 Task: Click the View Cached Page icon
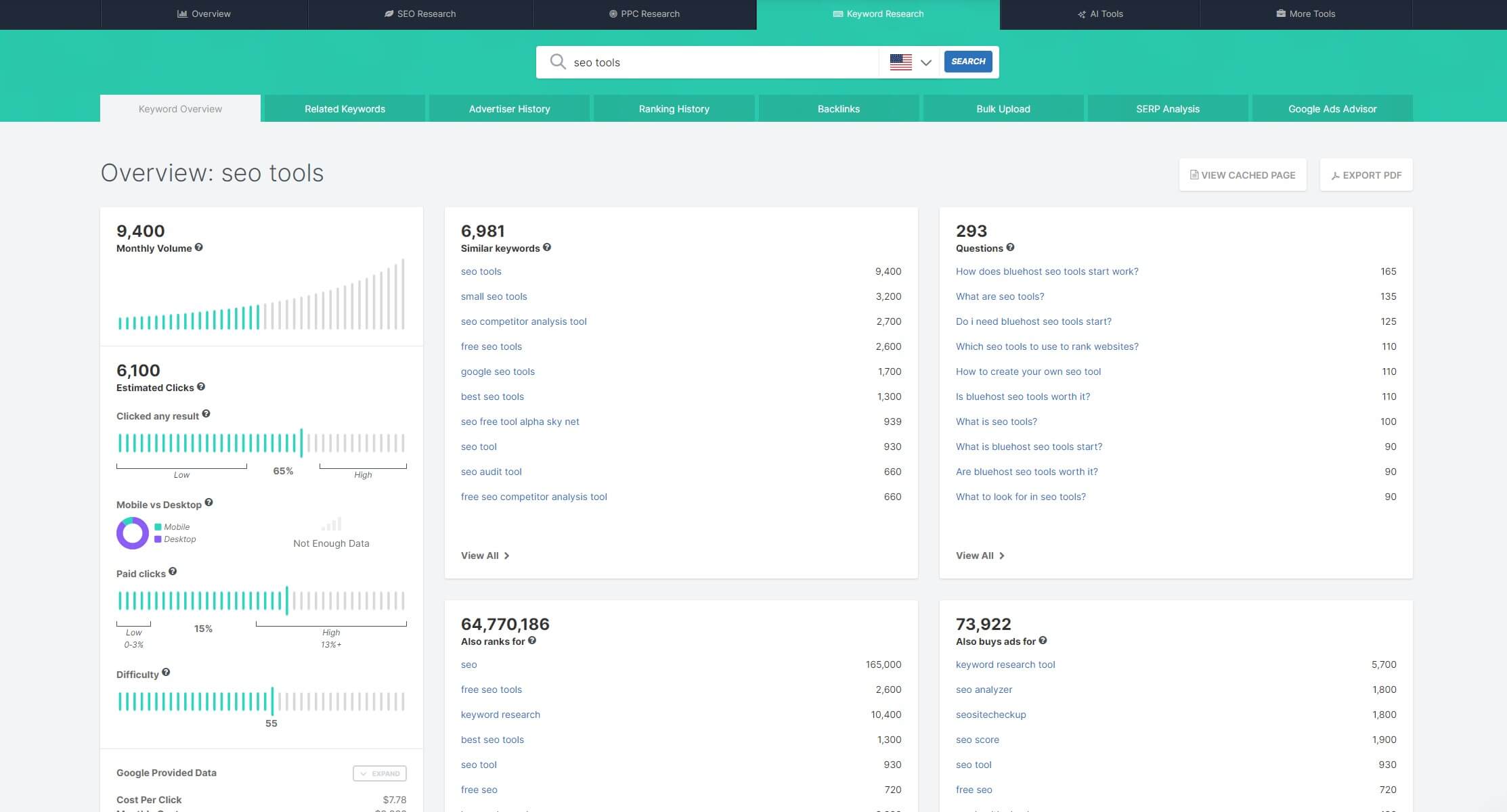1193,175
